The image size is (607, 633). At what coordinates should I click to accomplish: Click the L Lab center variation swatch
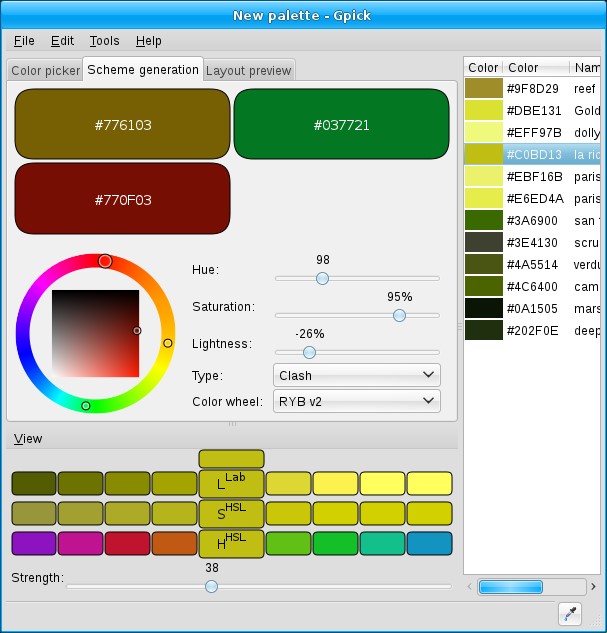(231, 484)
